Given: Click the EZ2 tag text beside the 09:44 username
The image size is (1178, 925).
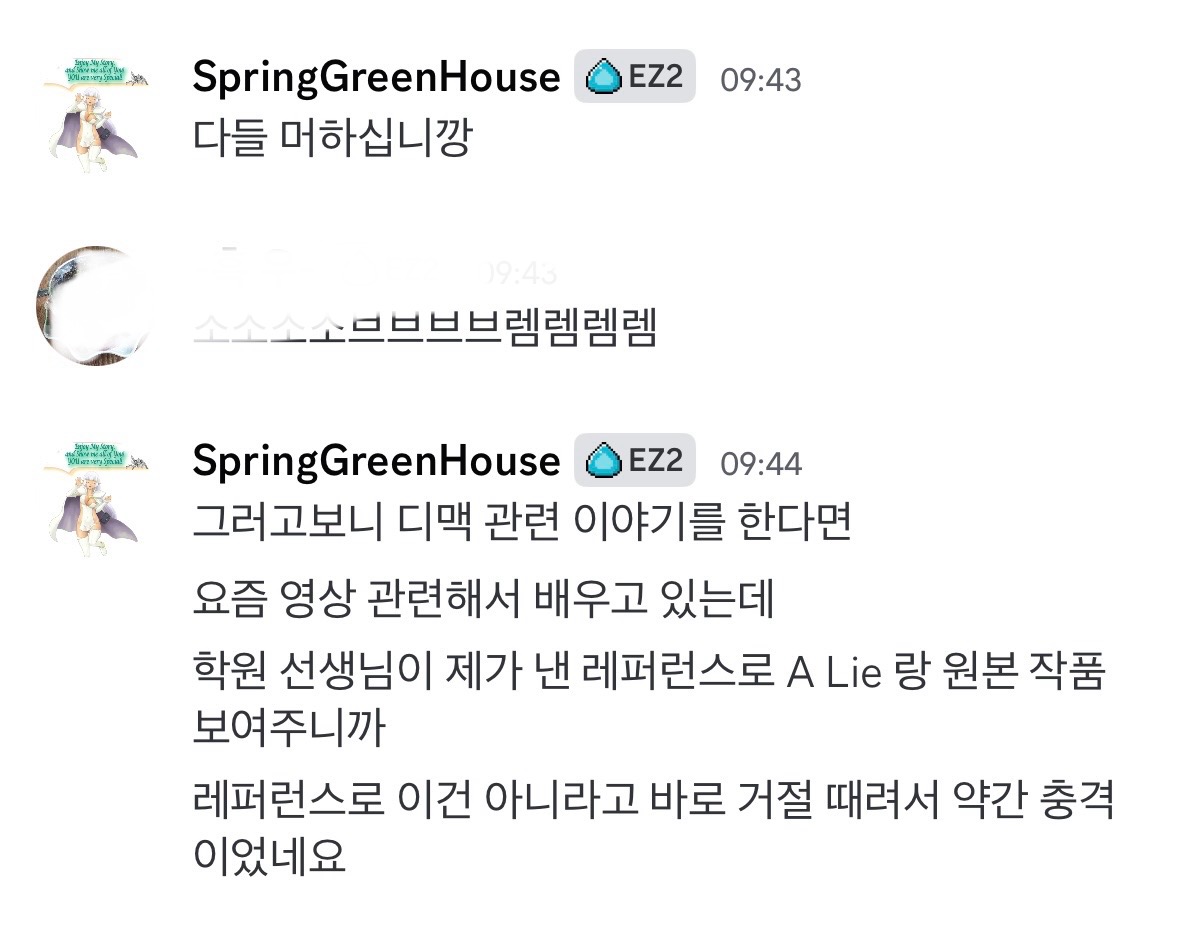Looking at the screenshot, I should [655, 462].
